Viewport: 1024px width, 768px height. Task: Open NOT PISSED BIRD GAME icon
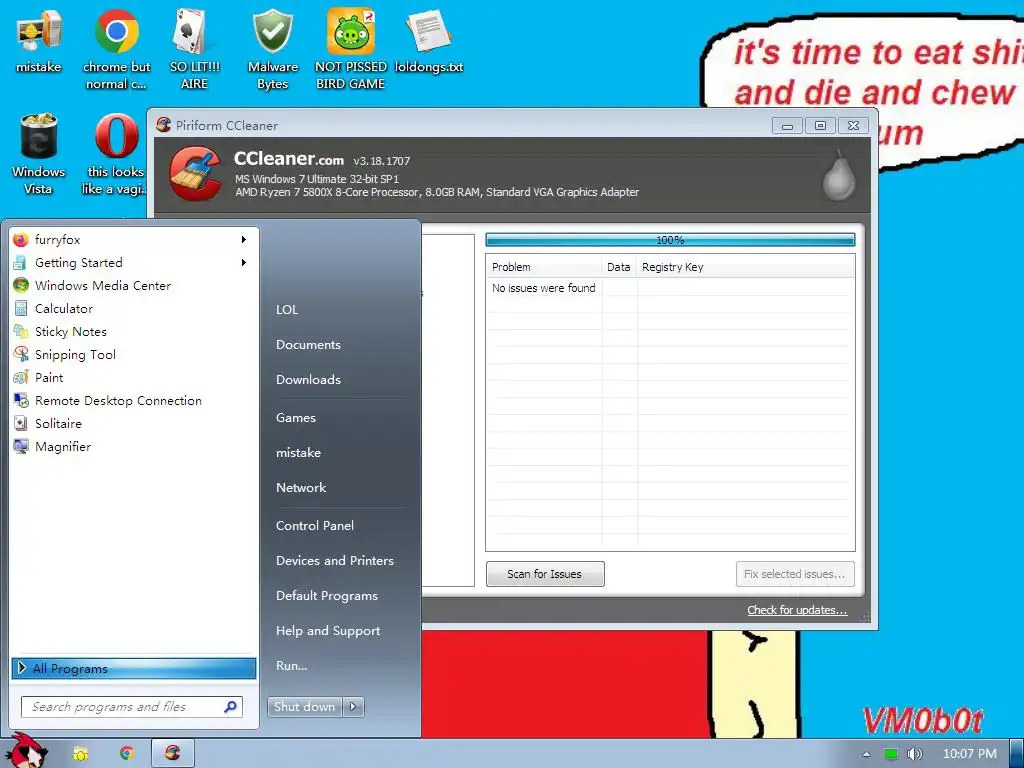click(351, 50)
